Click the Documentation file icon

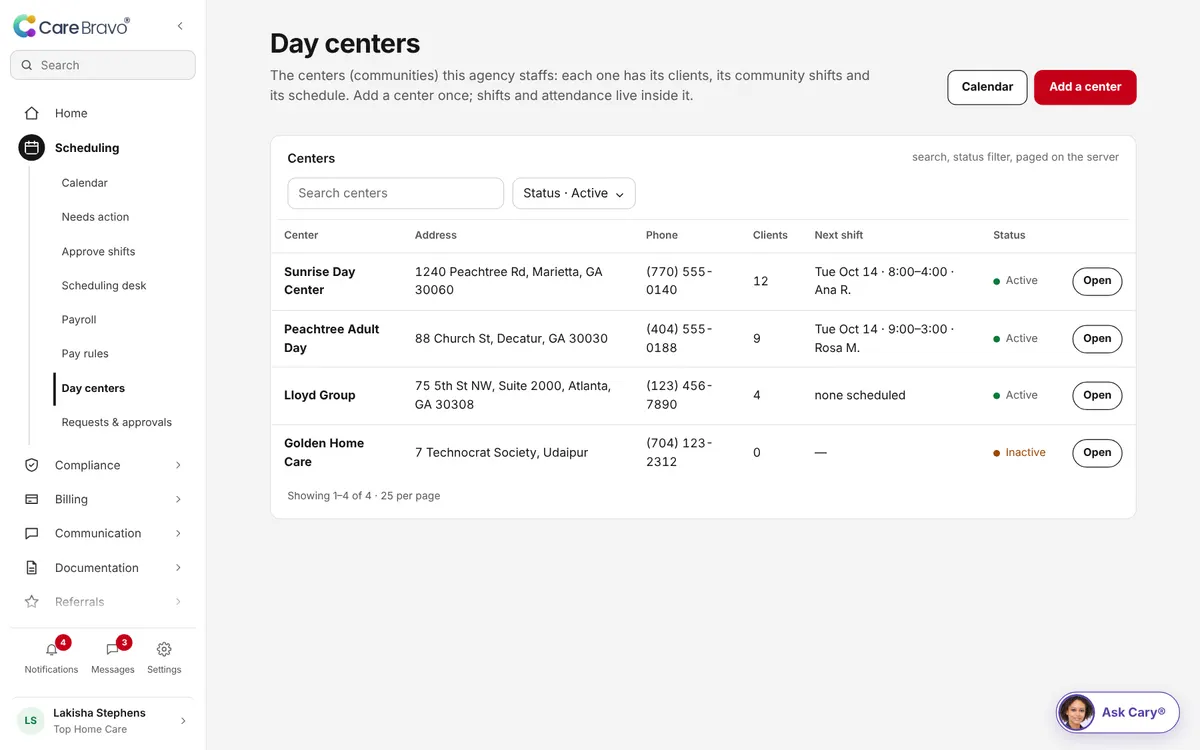click(32, 568)
